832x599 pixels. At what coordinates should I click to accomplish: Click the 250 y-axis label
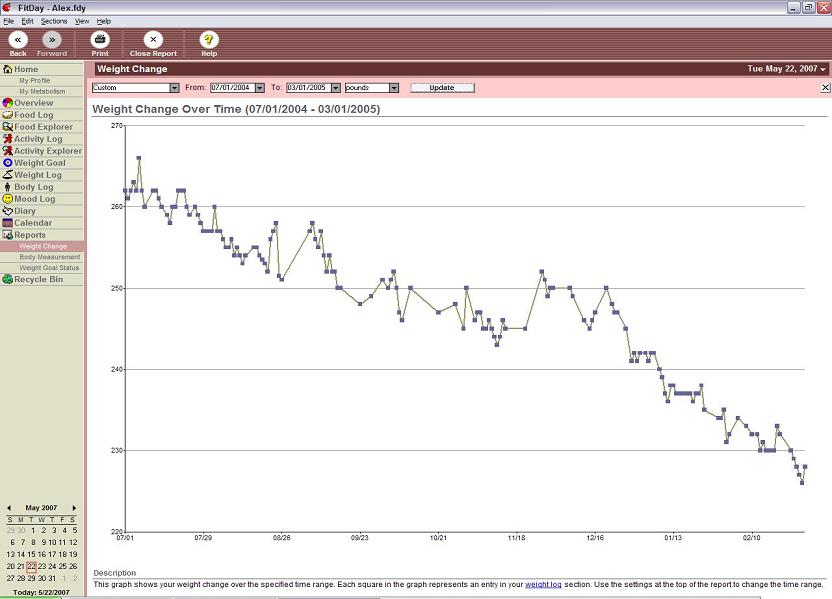coord(117,289)
